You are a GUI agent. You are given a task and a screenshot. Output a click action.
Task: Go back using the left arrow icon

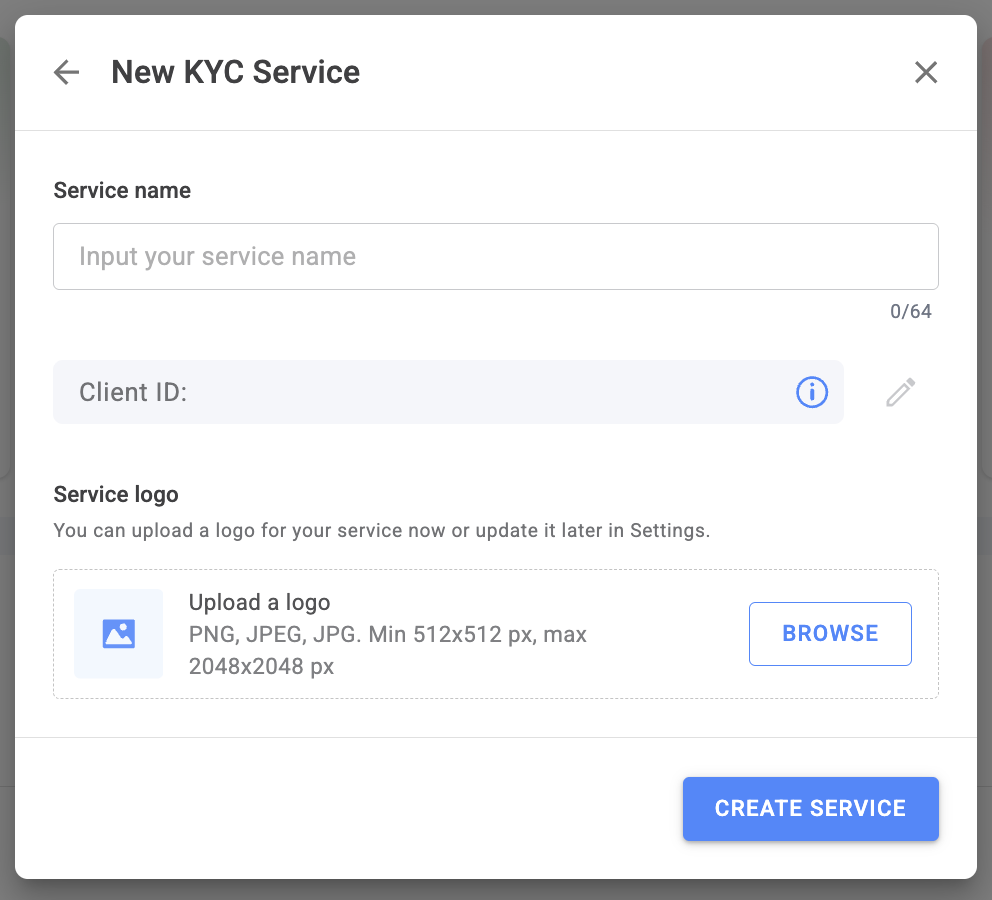pos(66,72)
